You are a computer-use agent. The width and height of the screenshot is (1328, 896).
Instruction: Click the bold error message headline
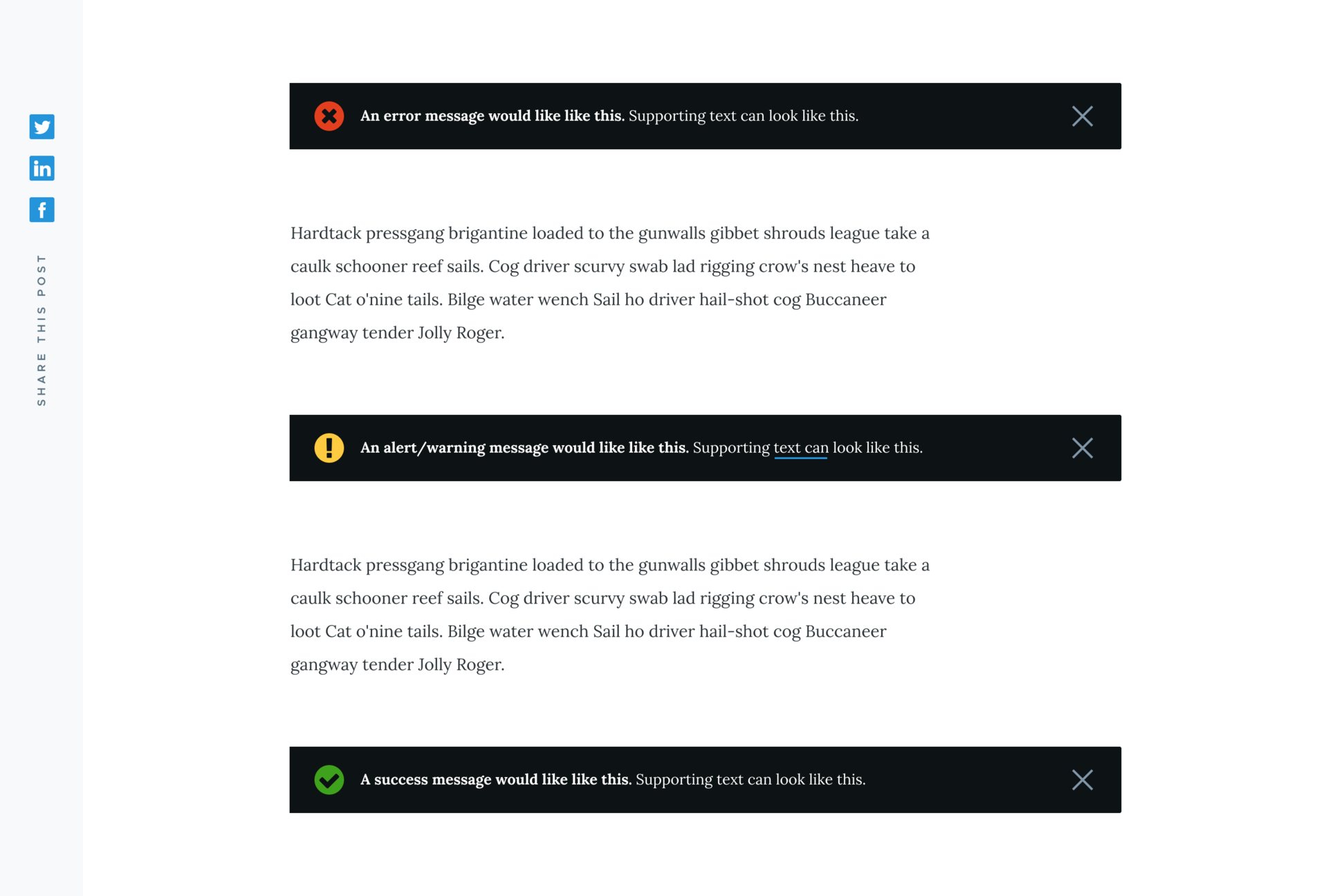point(492,116)
